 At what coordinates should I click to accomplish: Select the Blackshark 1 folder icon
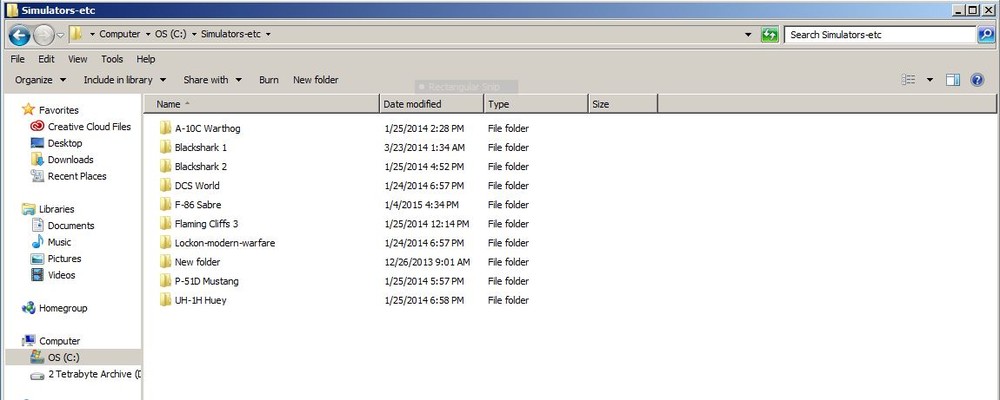(166, 147)
